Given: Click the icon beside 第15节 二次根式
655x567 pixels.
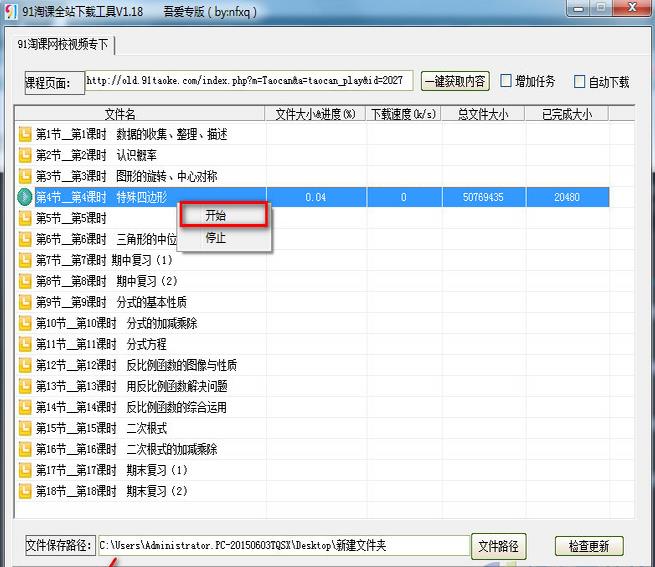Looking at the screenshot, I should pos(25,428).
